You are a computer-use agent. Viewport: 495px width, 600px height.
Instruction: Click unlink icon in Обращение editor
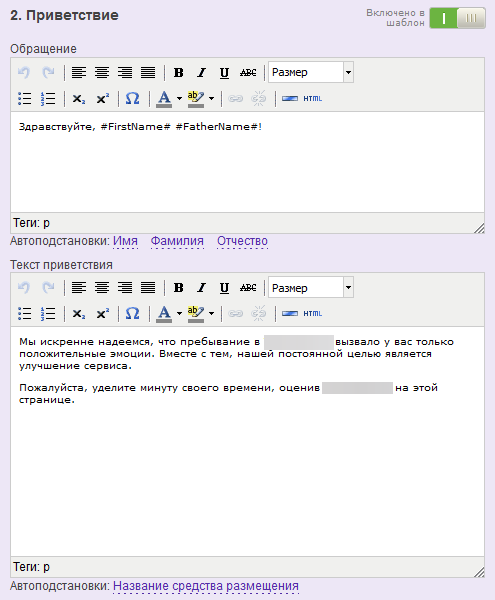pyautogui.click(x=259, y=99)
